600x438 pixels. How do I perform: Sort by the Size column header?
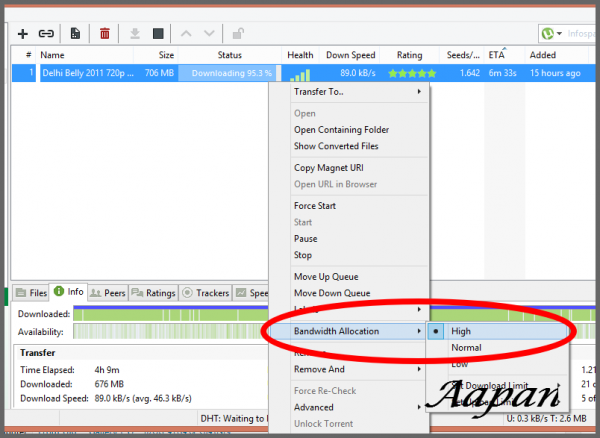click(x=156, y=55)
